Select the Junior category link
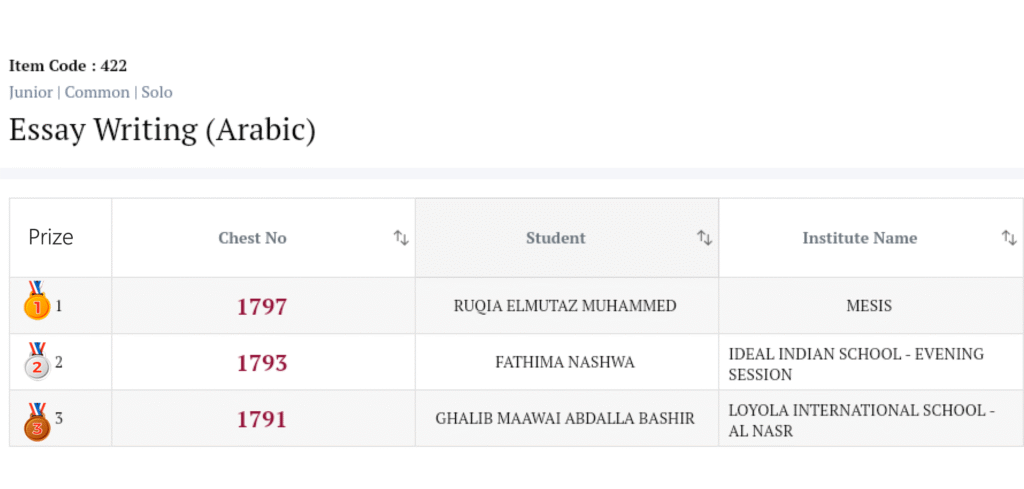 31,92
